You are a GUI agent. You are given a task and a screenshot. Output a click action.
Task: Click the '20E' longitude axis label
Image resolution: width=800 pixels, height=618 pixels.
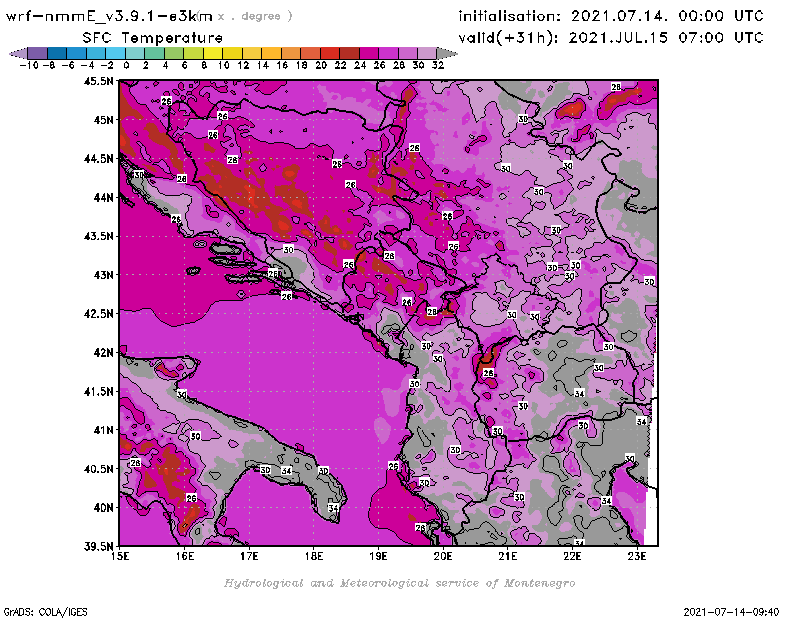[443, 556]
